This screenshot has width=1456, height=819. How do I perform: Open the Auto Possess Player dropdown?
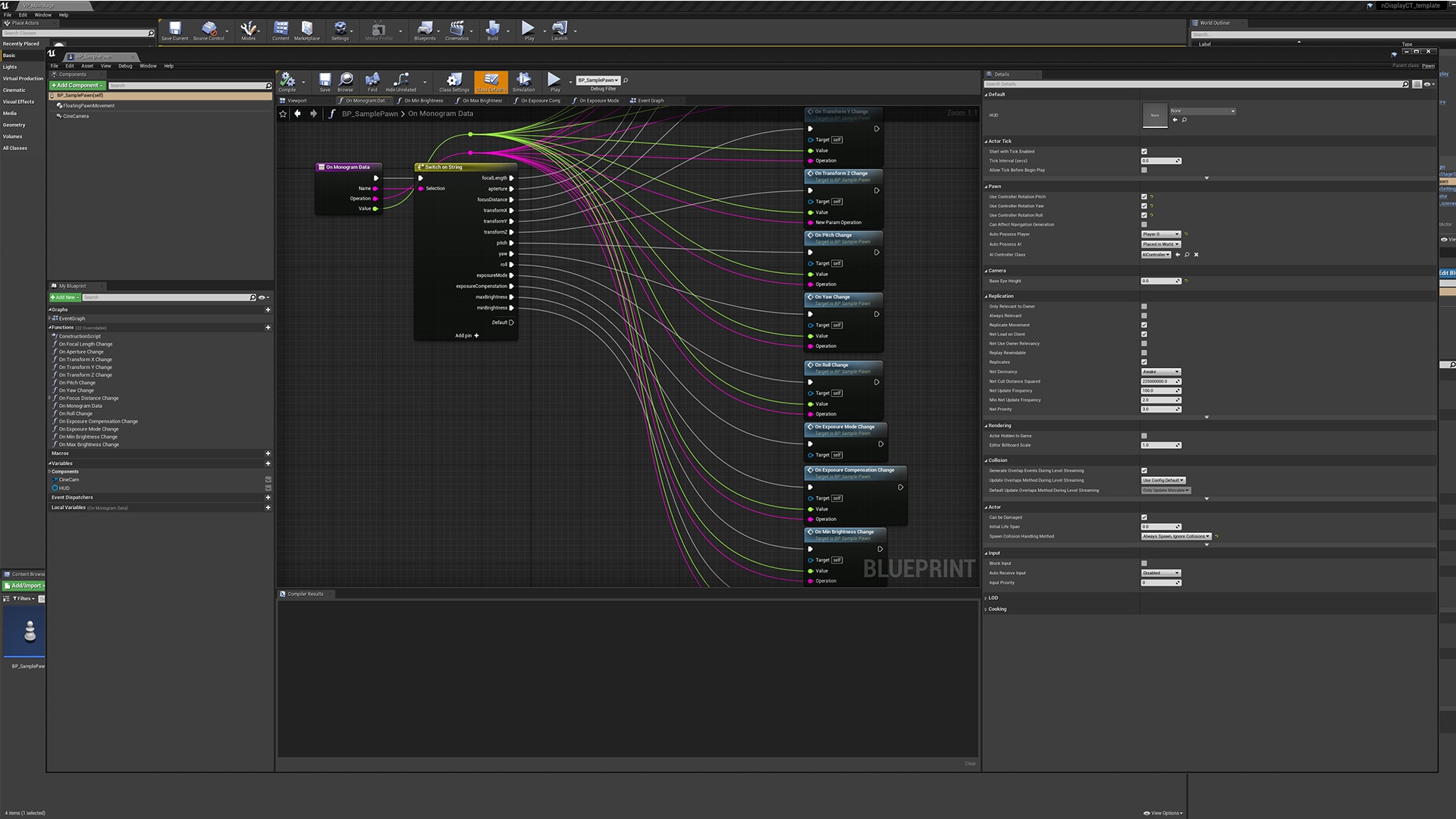click(x=1160, y=234)
